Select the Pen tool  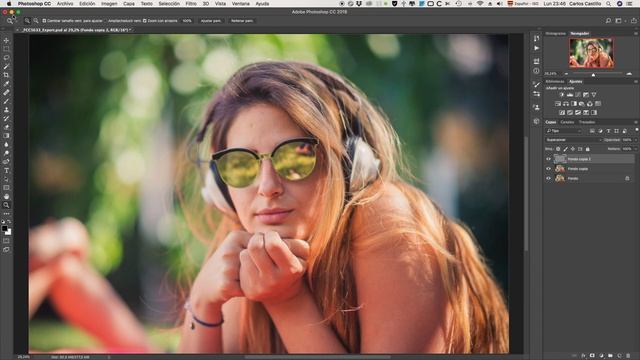coord(6,162)
